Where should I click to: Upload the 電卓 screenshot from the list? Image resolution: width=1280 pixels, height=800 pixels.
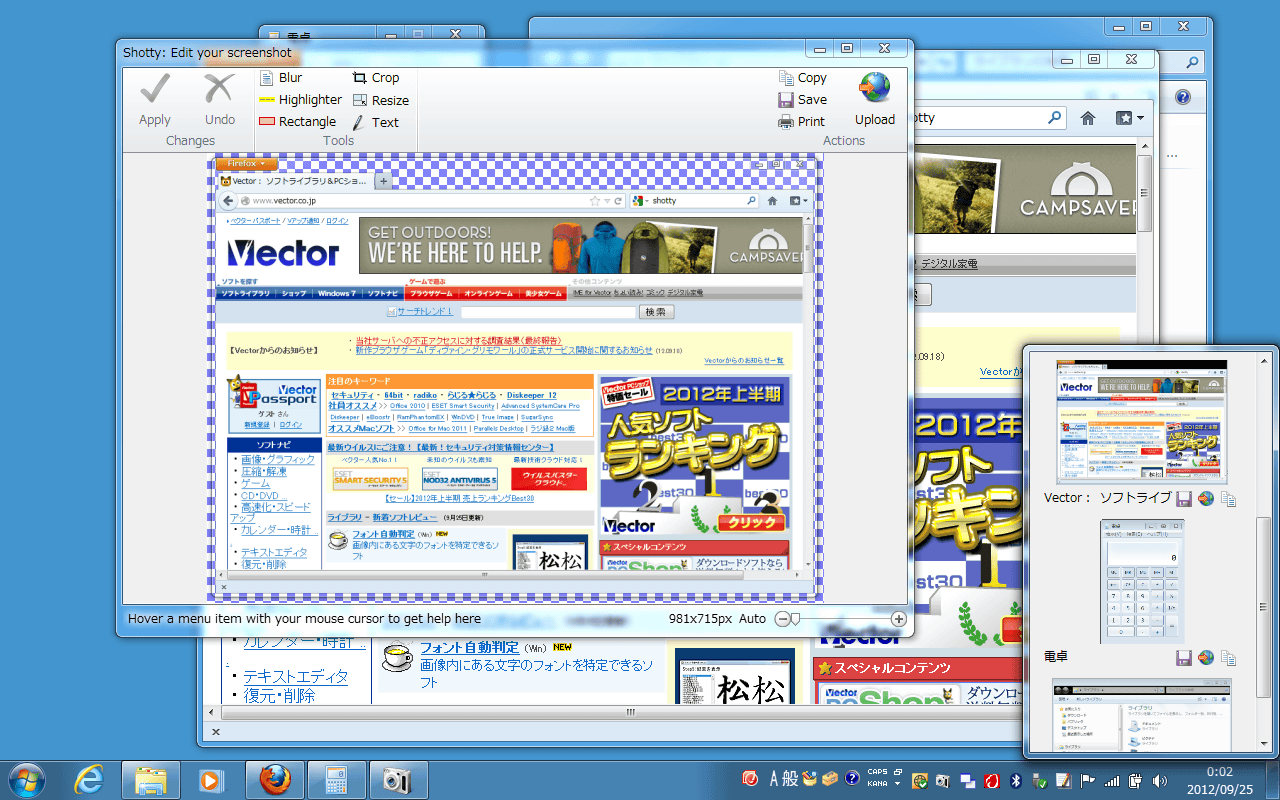[1206, 658]
